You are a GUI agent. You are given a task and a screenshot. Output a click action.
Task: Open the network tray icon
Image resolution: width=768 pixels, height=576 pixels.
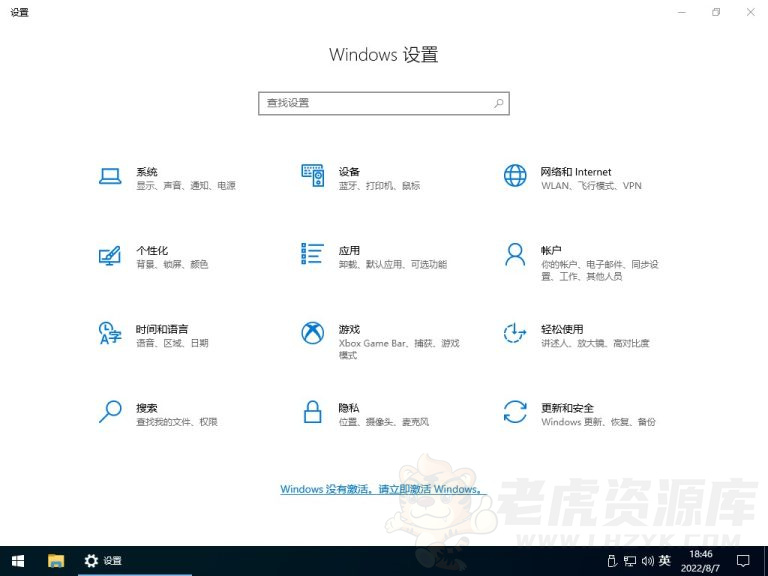629,561
